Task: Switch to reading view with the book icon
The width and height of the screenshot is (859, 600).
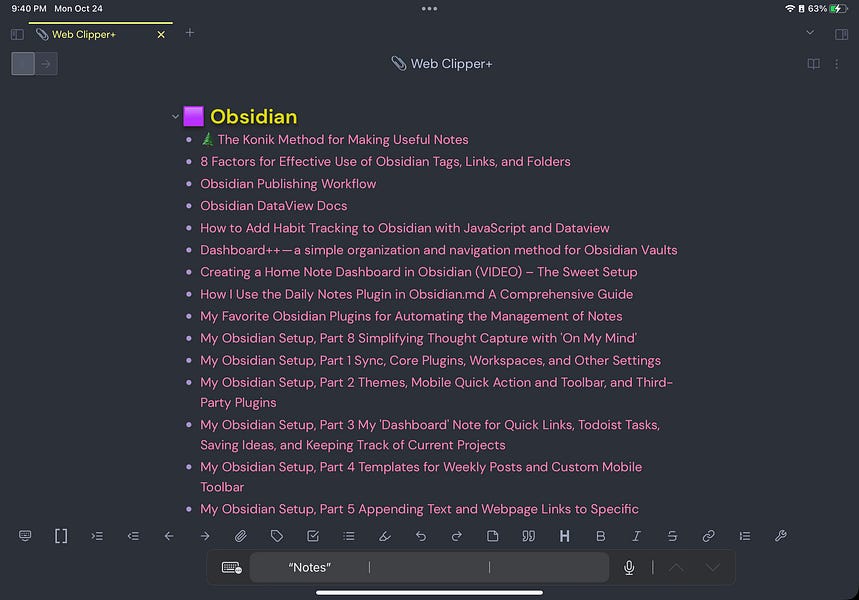Action: 813,63
